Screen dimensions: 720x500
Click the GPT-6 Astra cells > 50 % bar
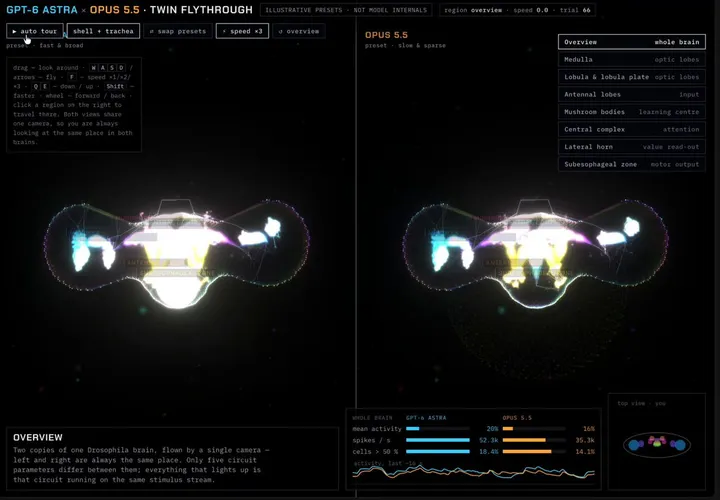tap(438, 451)
